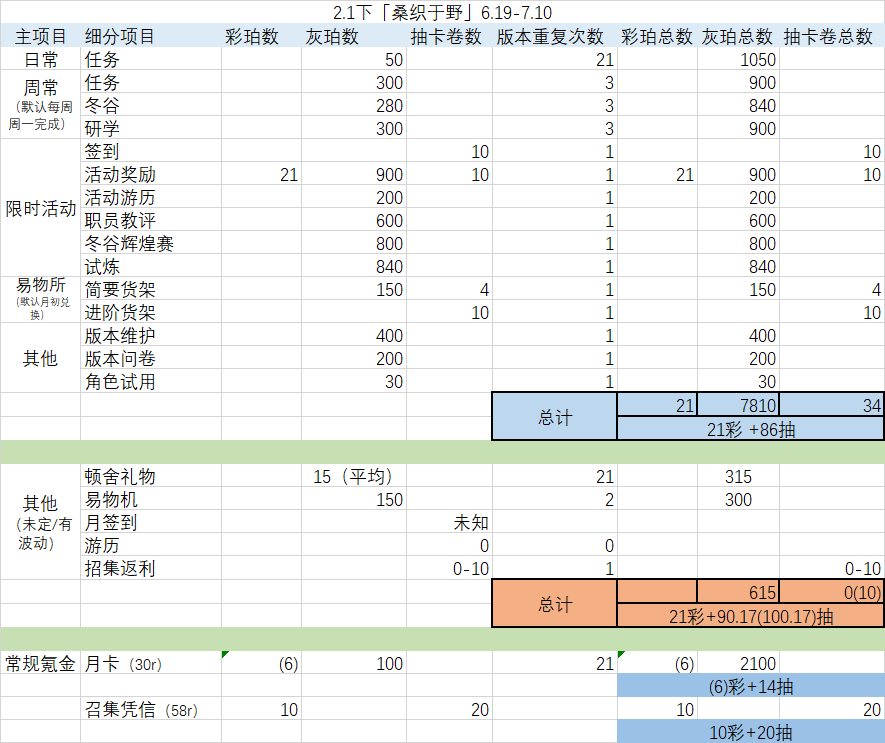This screenshot has height=743, width=885.
Task: Select the 简要货架 cell
Action: tap(151, 289)
